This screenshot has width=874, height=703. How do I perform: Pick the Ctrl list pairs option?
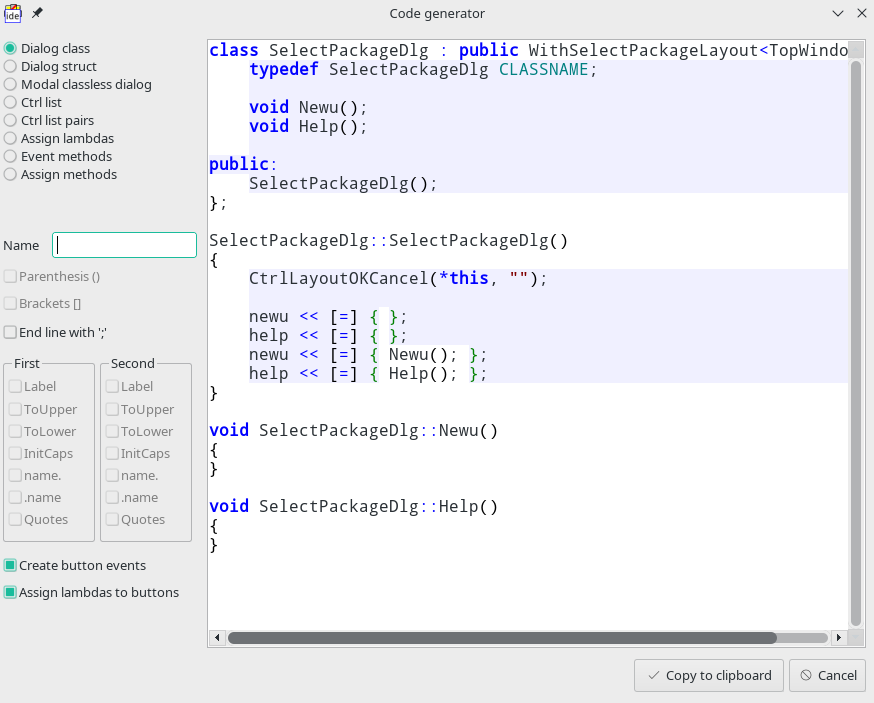[x=11, y=120]
